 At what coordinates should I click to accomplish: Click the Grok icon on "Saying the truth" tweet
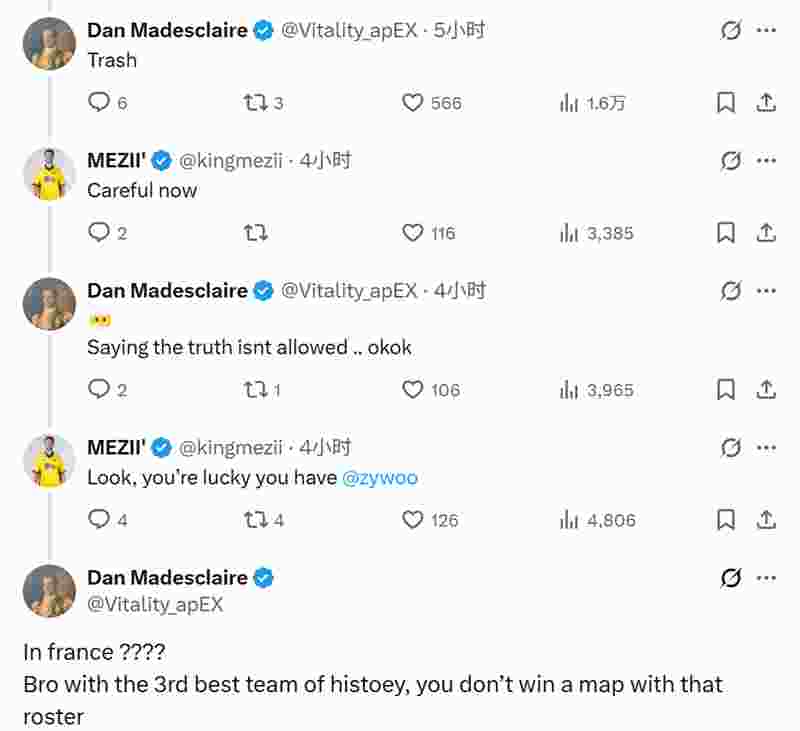point(731,291)
